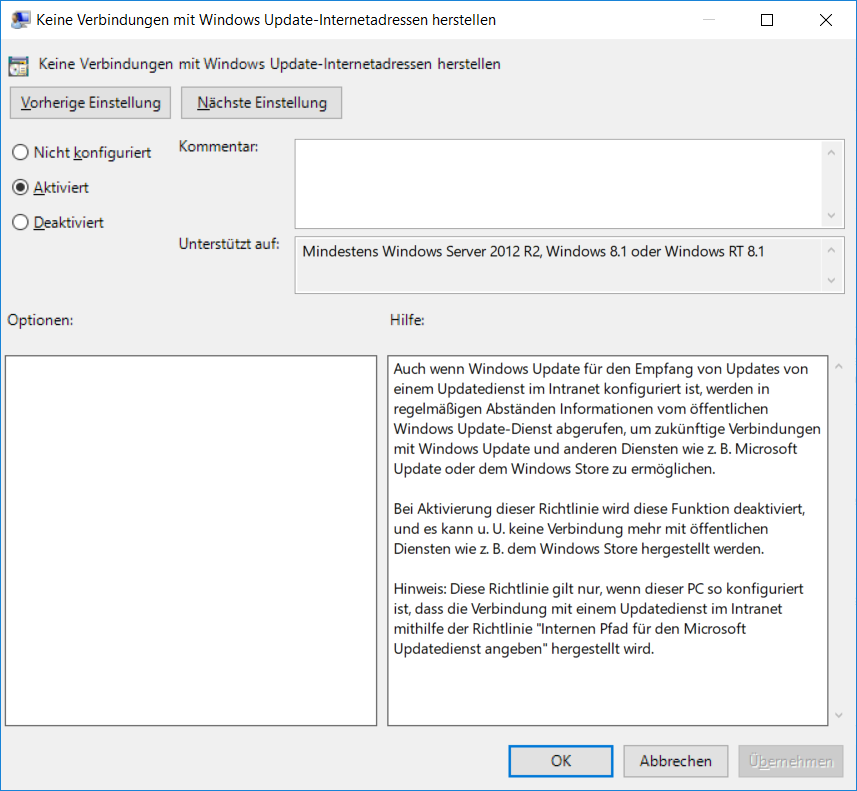This screenshot has width=857, height=791.
Task: Click the Kommentar scrollbar up arrow
Action: [x=831, y=153]
